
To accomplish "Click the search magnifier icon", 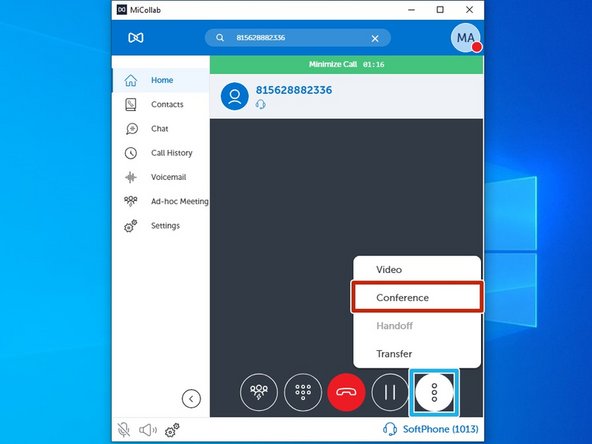I will point(220,38).
